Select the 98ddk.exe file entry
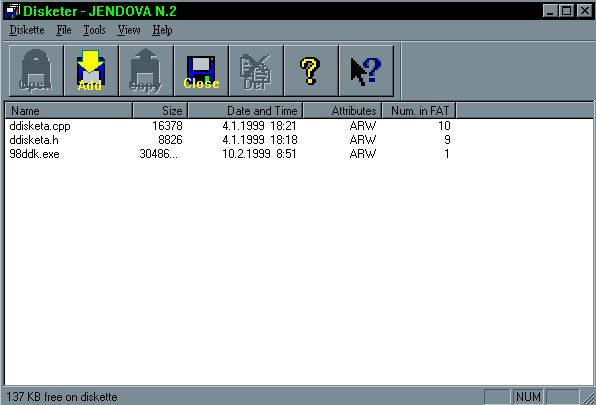This screenshot has height=405, width=596. pos(34,154)
